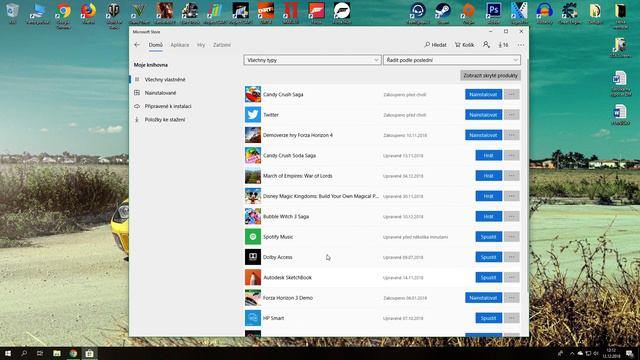Select Nainstalované in the sidebar

click(x=160, y=93)
